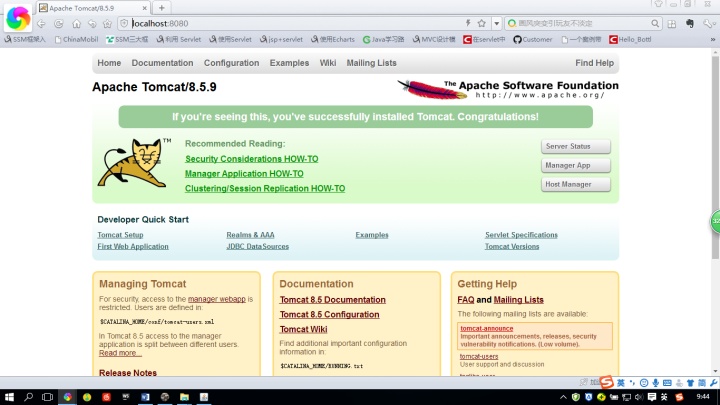Open Security Considerations HOW-TO link

point(252,159)
